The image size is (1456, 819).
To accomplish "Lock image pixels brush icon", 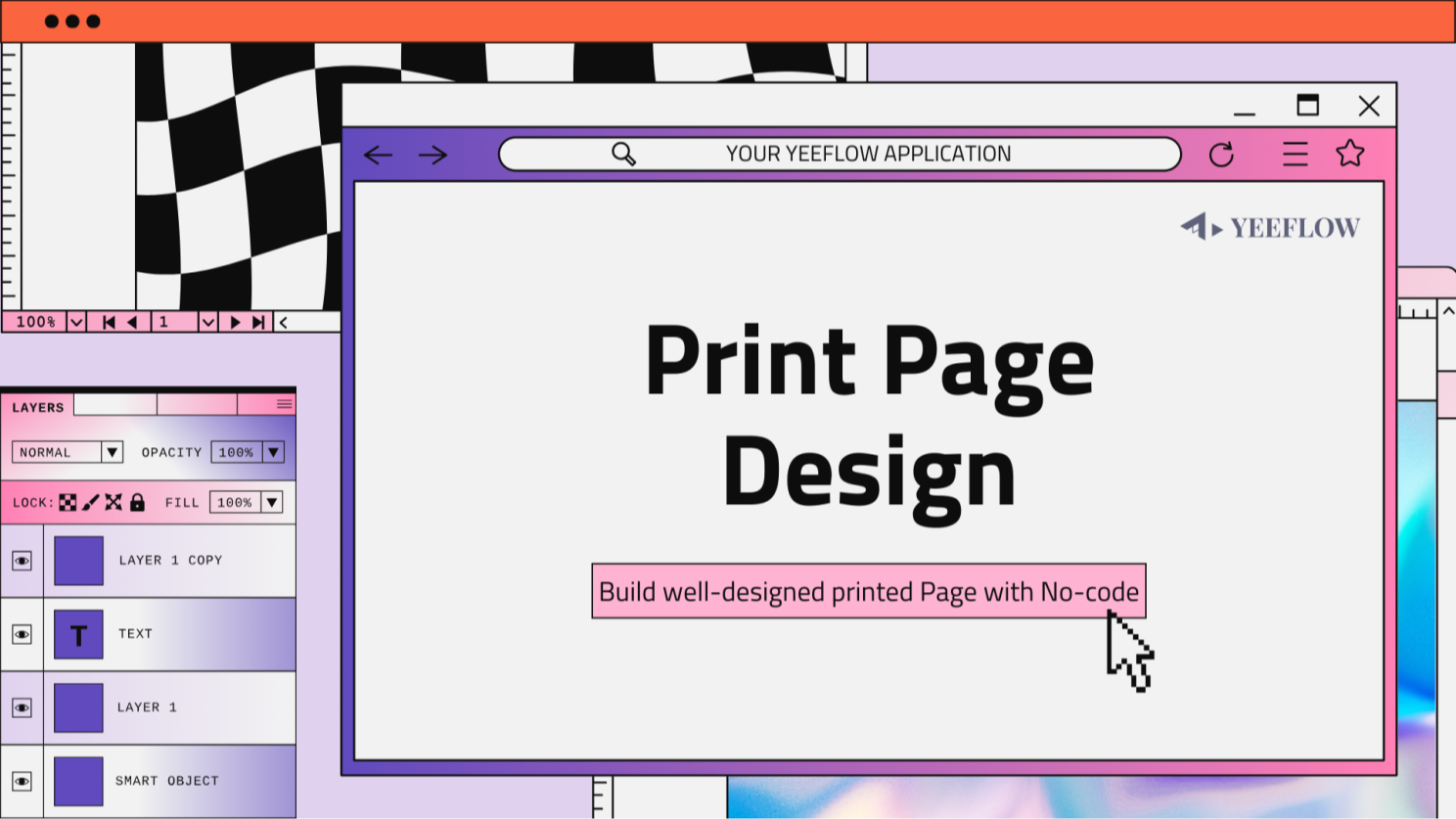I will pyautogui.click(x=91, y=502).
